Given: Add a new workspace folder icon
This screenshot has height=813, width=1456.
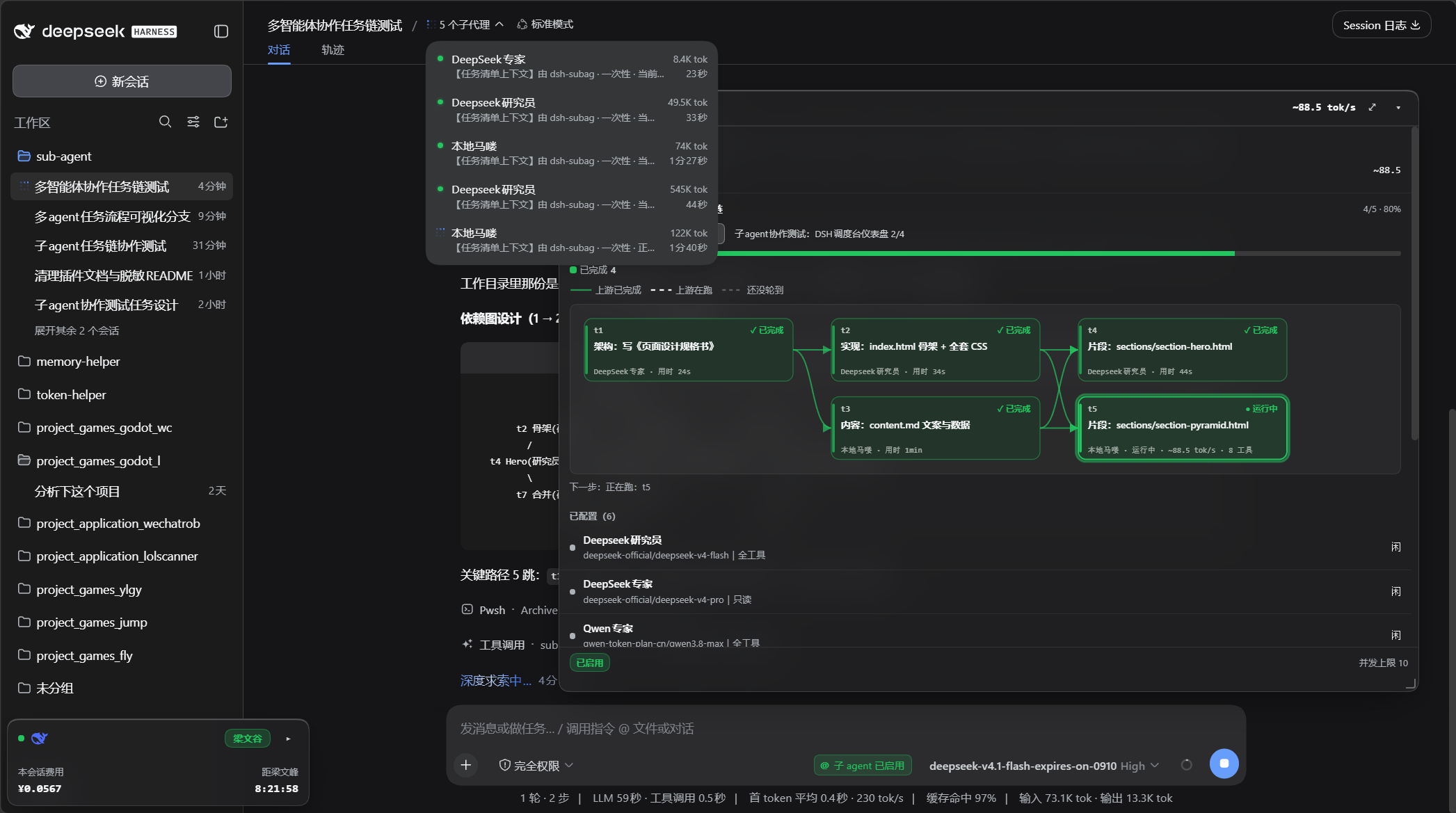Looking at the screenshot, I should click(221, 122).
